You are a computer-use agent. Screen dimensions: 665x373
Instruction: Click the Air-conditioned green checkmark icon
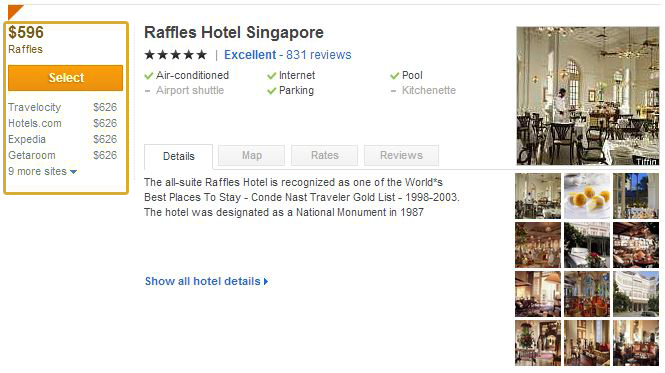tap(148, 76)
